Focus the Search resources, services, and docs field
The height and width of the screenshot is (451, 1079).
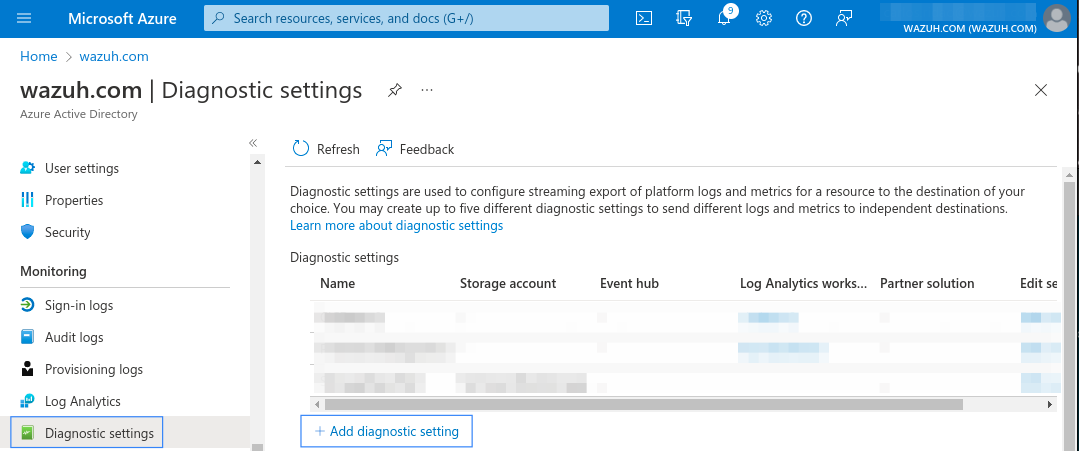(406, 19)
